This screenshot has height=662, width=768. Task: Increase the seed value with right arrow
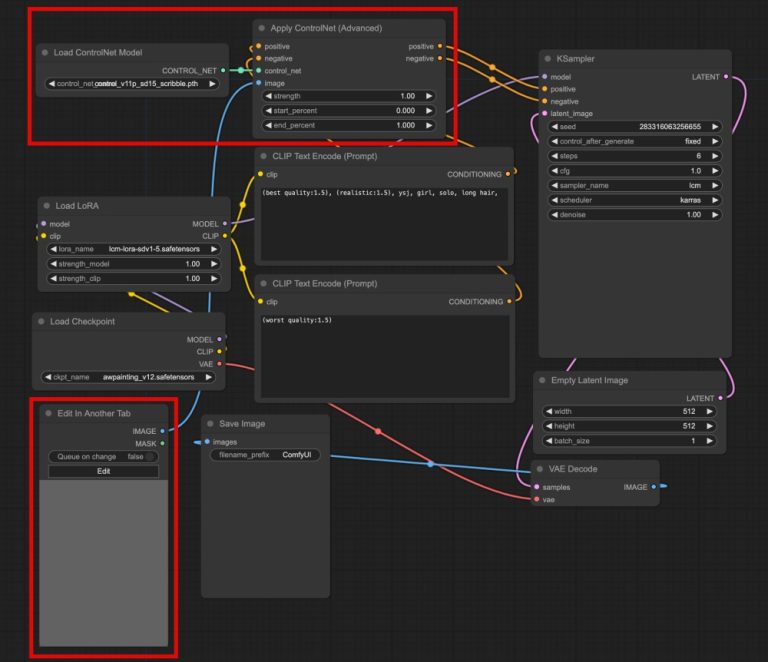click(715, 127)
